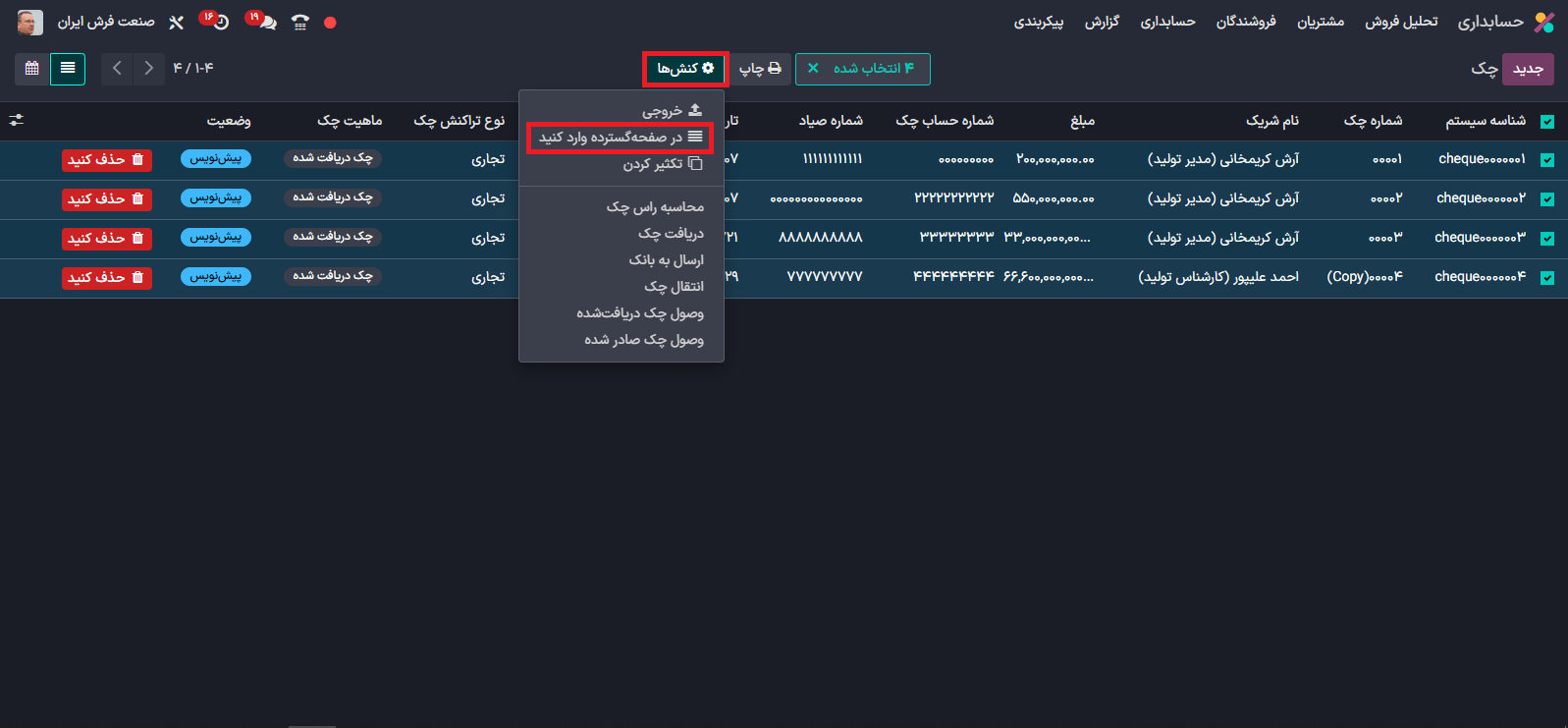Open the calendar view icon

click(x=32, y=69)
